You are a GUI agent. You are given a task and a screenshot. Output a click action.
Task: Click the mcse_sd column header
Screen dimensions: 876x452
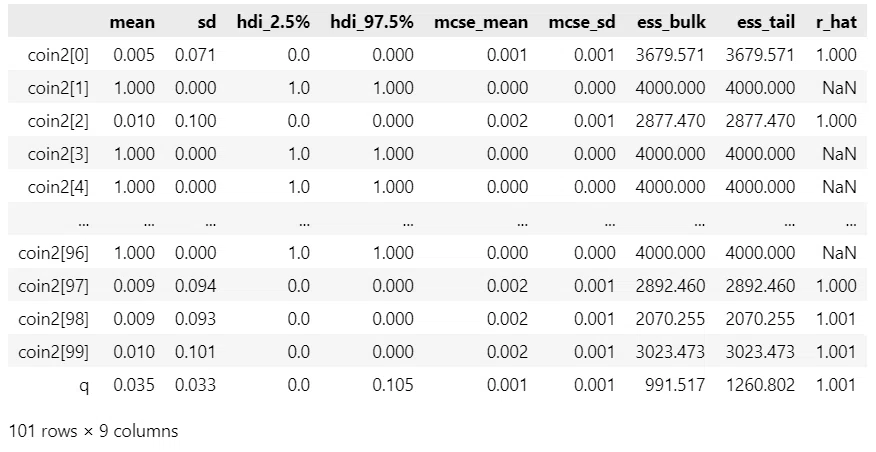582,23
